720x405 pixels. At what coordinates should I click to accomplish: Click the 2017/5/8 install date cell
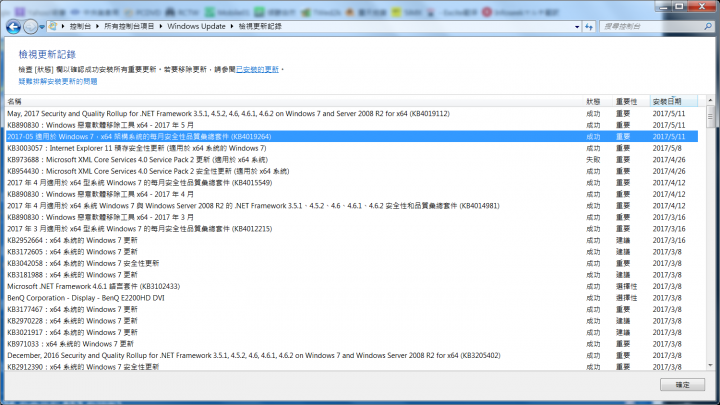(667, 148)
